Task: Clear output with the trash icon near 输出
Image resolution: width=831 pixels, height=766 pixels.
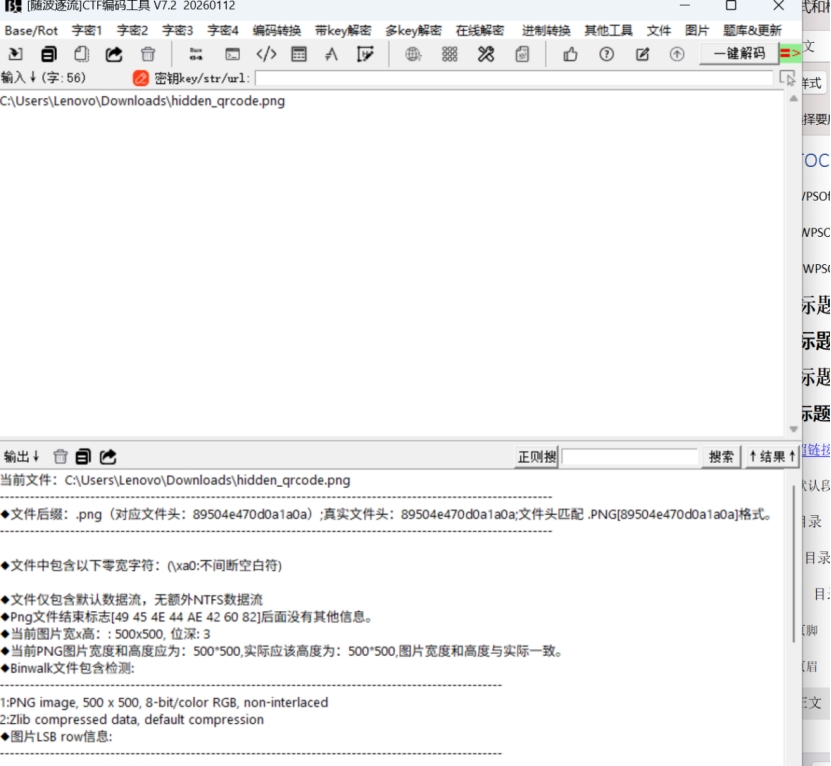Action: point(60,456)
